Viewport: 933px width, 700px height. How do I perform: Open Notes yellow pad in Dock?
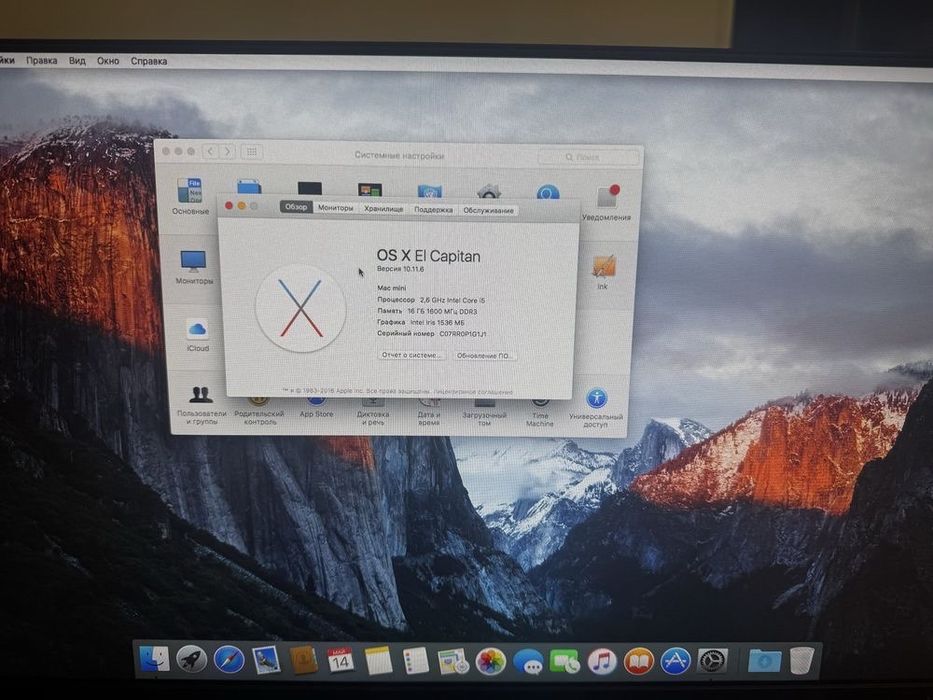(378, 661)
